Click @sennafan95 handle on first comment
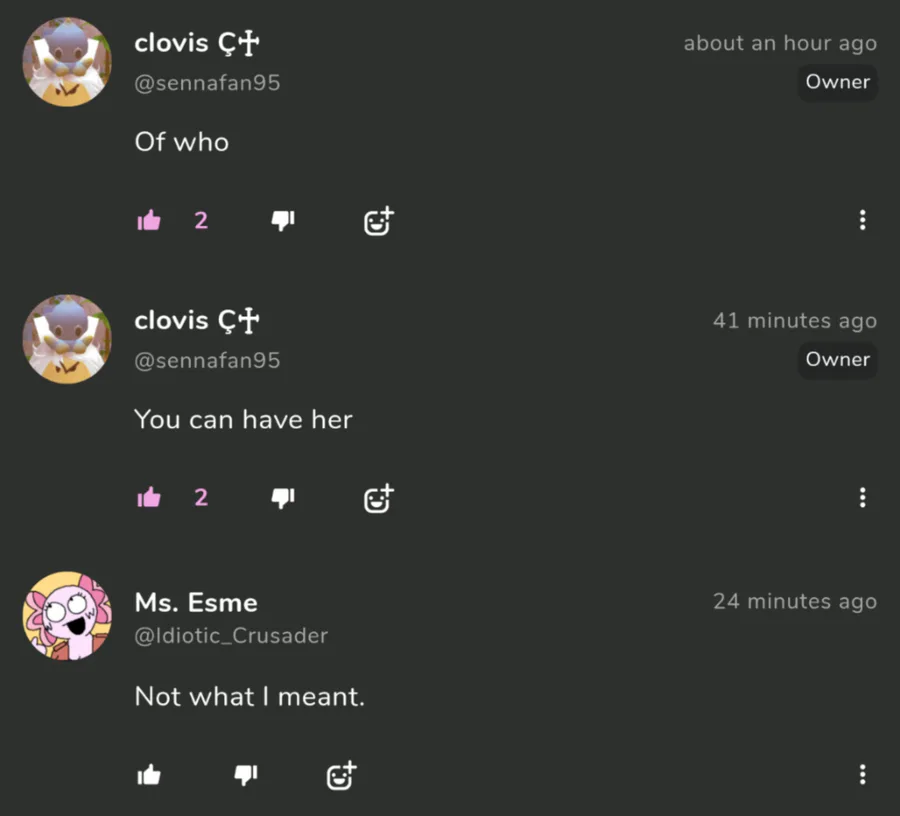The image size is (900, 816). point(207,83)
